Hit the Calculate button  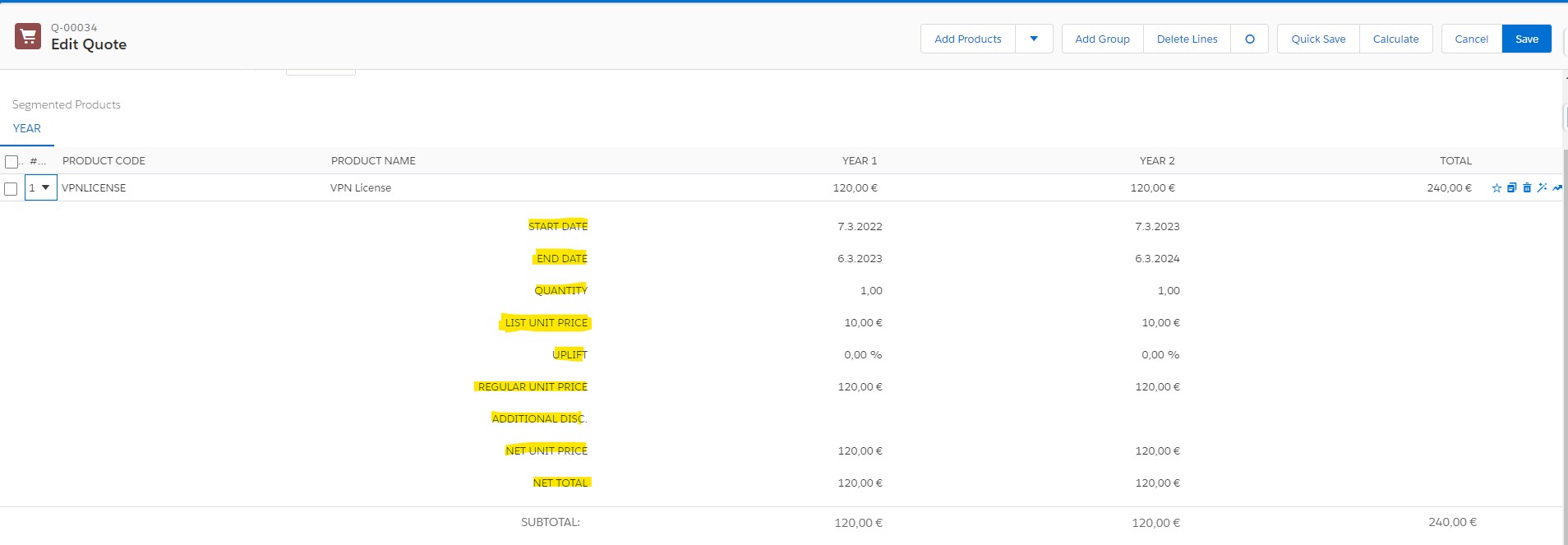[1395, 39]
